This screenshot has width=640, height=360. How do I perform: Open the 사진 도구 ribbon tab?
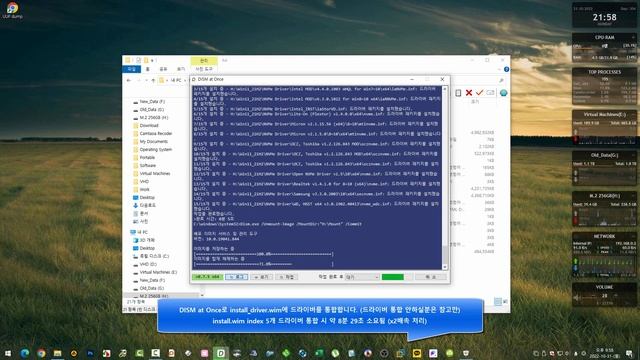204,69
